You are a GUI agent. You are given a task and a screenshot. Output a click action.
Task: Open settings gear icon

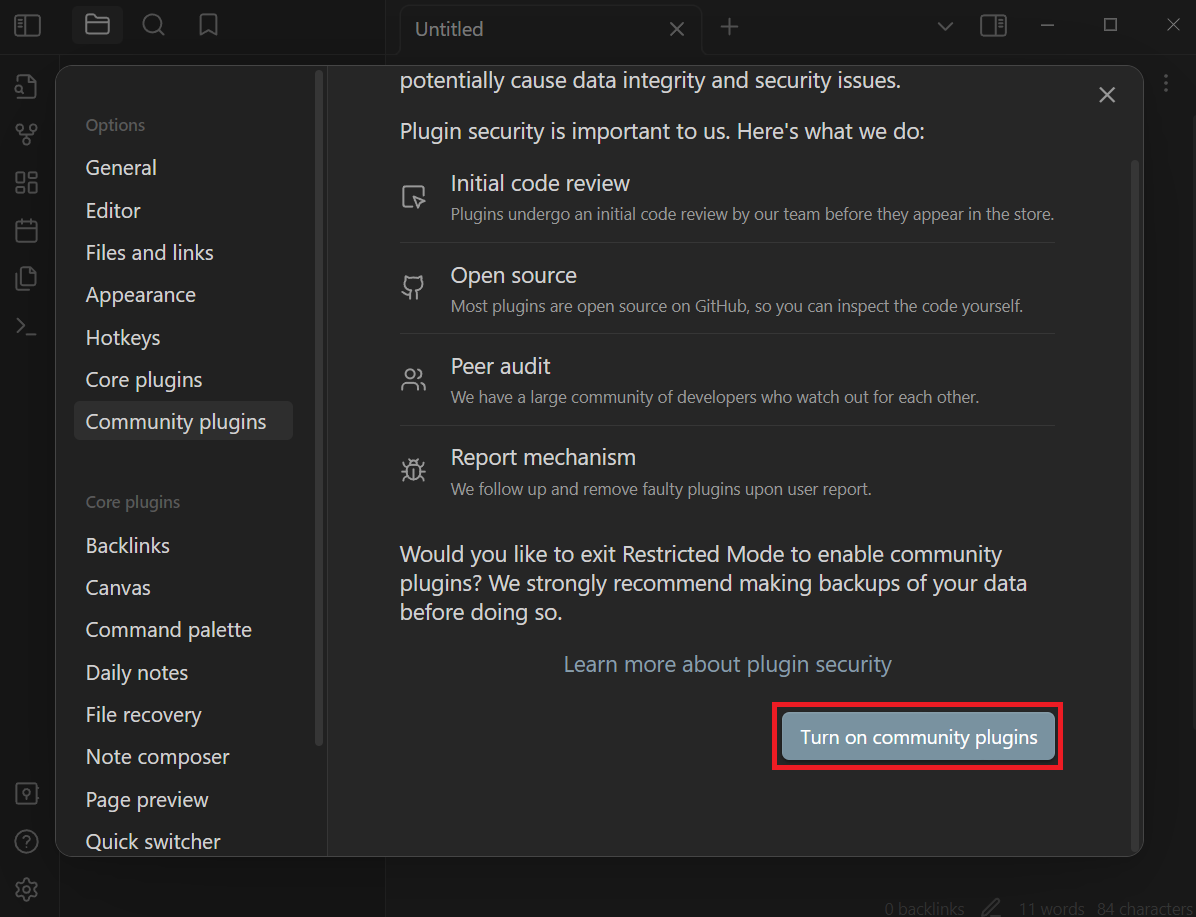coord(27,890)
